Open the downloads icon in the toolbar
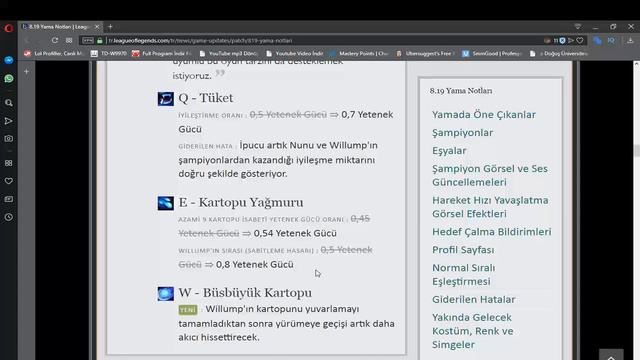 click(x=630, y=40)
